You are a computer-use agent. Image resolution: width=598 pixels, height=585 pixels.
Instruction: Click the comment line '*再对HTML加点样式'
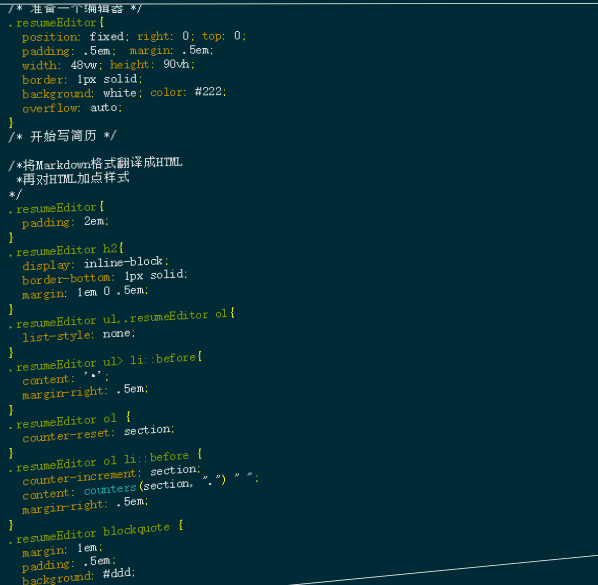point(72,178)
